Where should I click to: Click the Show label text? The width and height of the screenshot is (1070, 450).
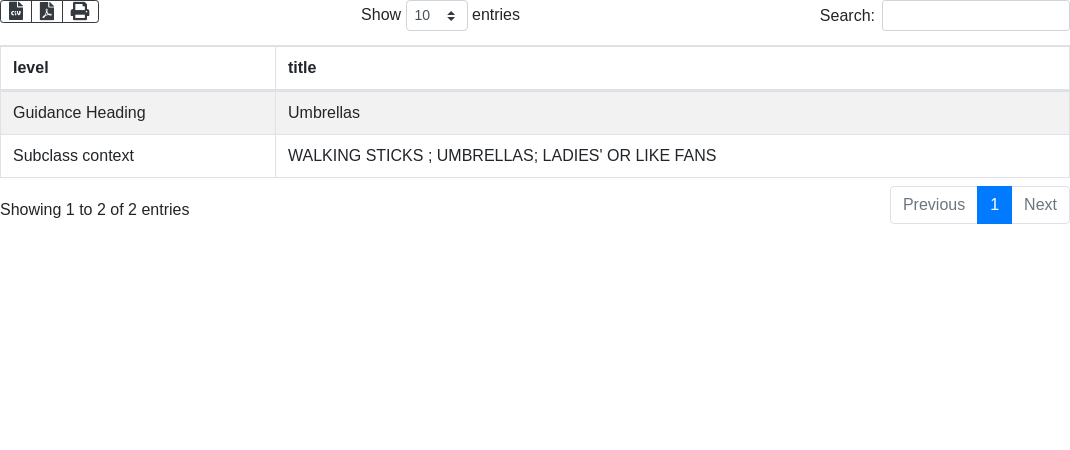(380, 15)
